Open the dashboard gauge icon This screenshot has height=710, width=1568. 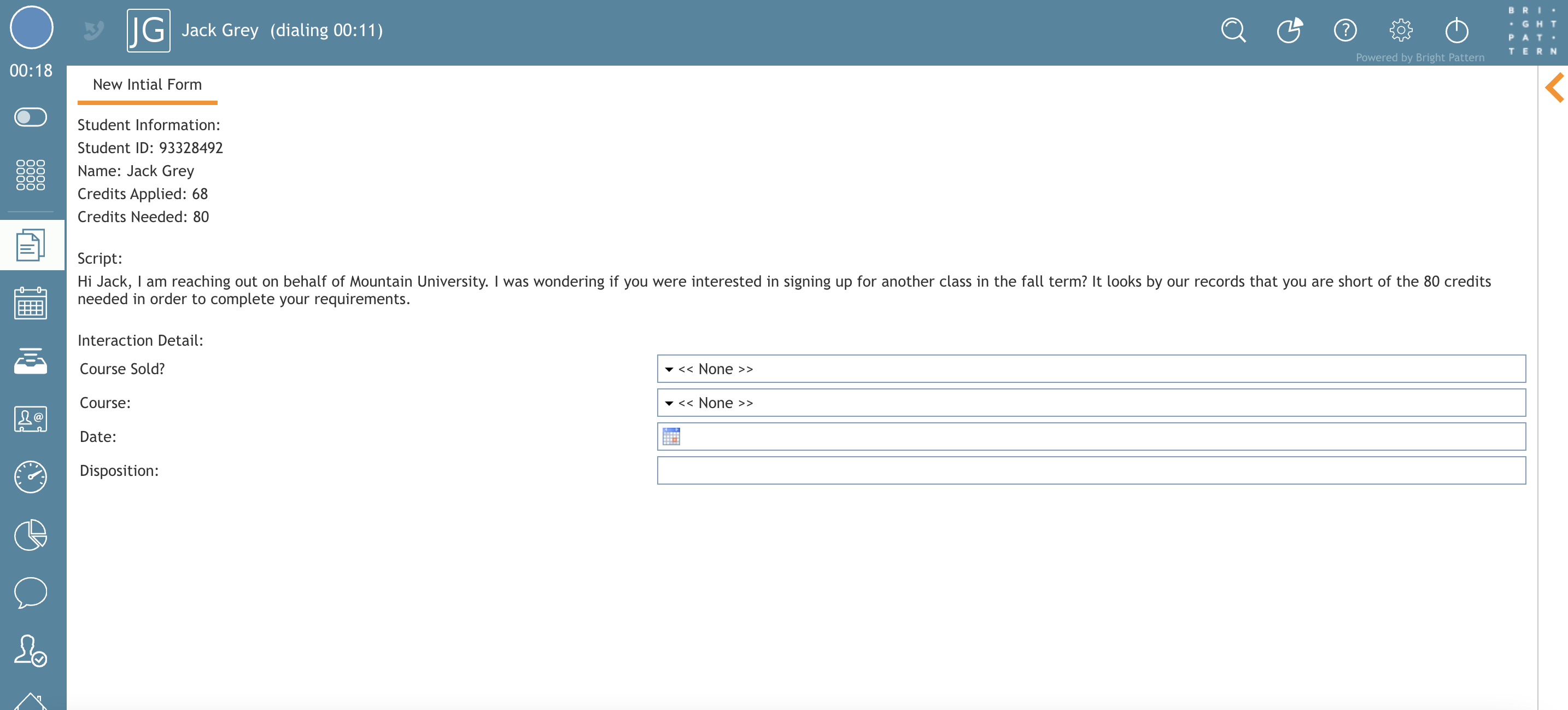31,477
